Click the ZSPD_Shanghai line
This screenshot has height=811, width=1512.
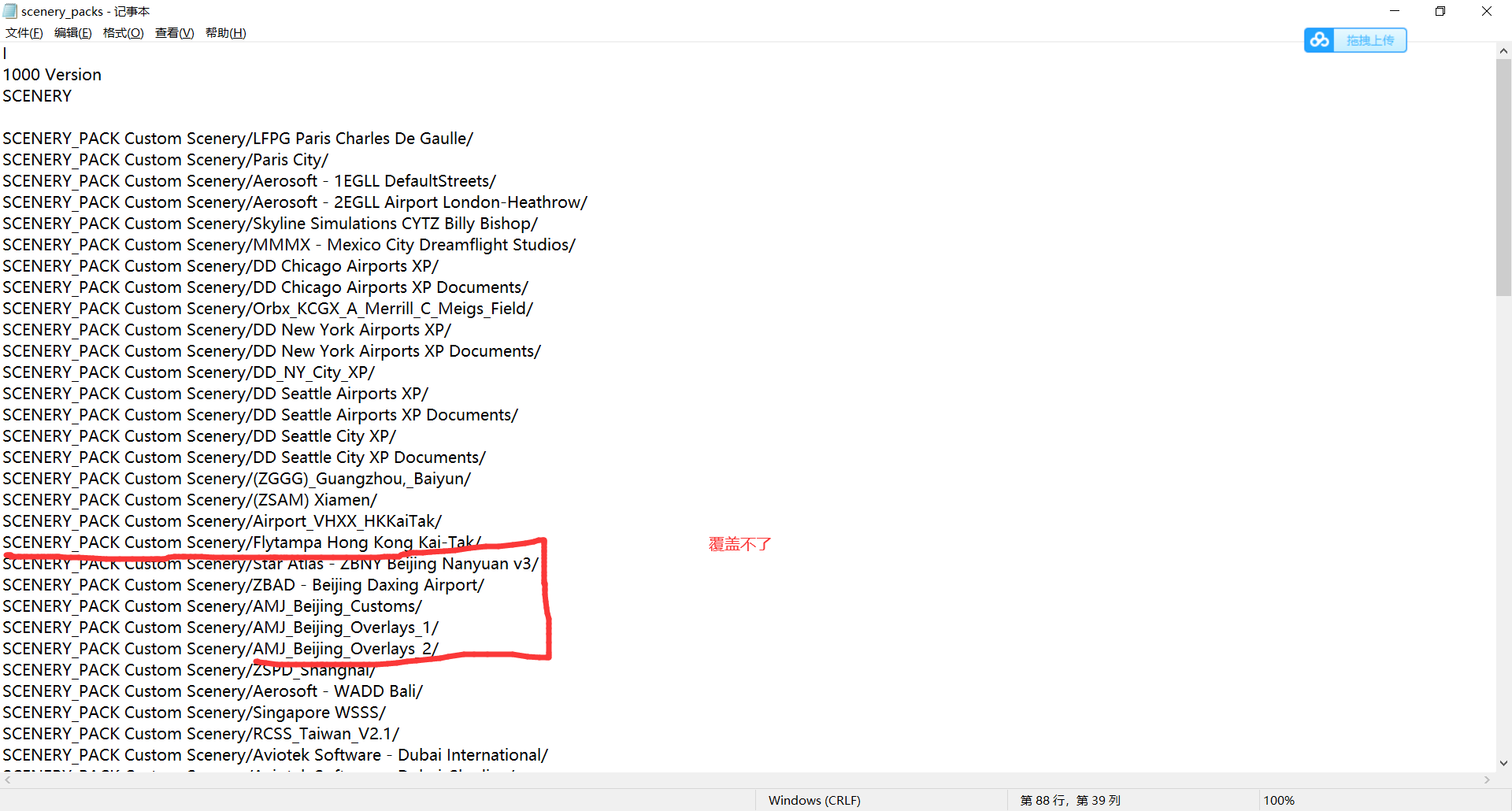click(x=189, y=670)
